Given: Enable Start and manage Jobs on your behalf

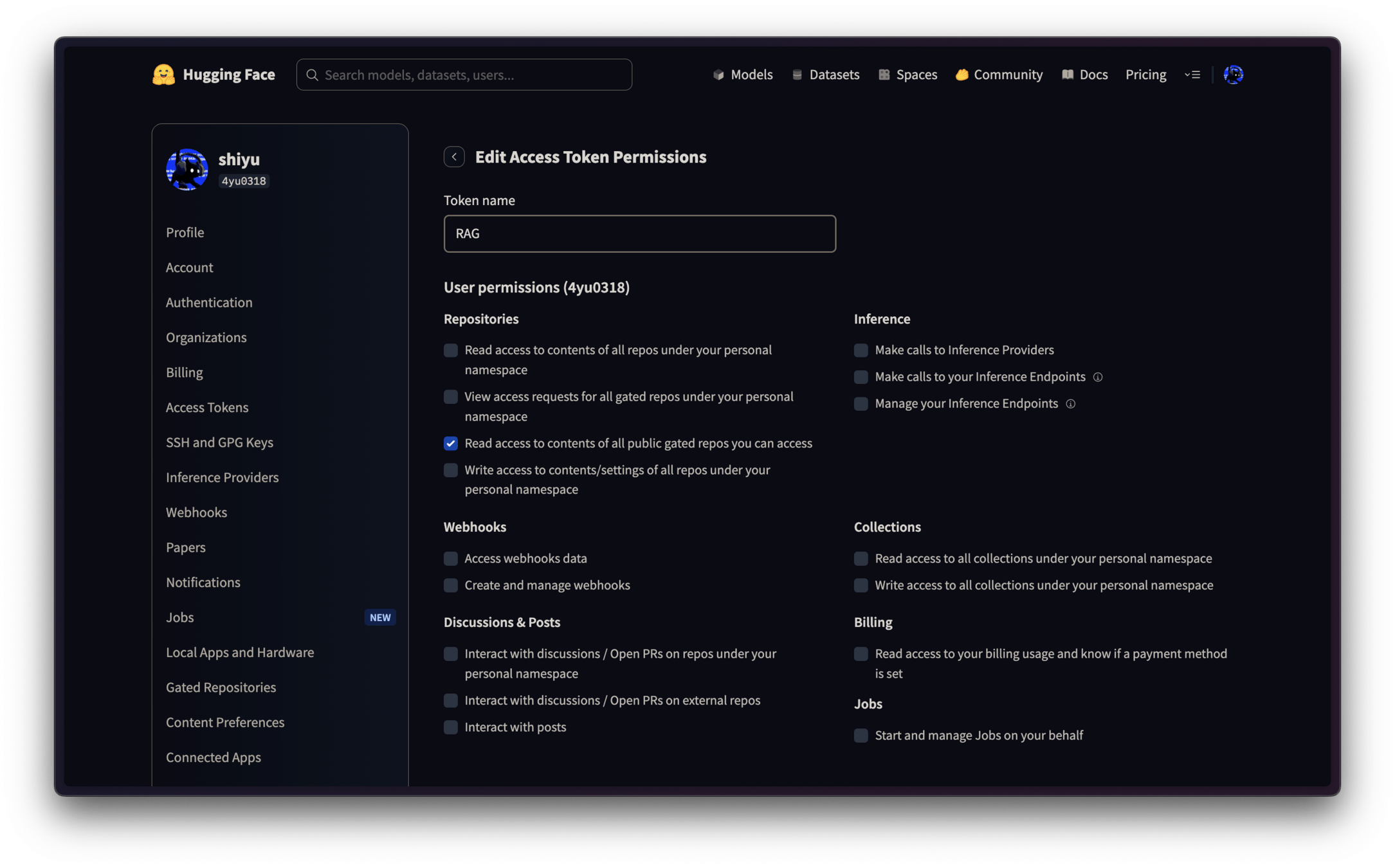Looking at the screenshot, I should (x=861, y=736).
